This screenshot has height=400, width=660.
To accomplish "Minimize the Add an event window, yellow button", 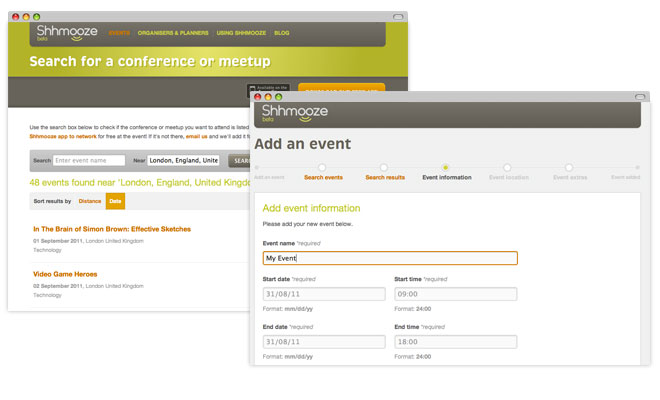I will coord(268,97).
